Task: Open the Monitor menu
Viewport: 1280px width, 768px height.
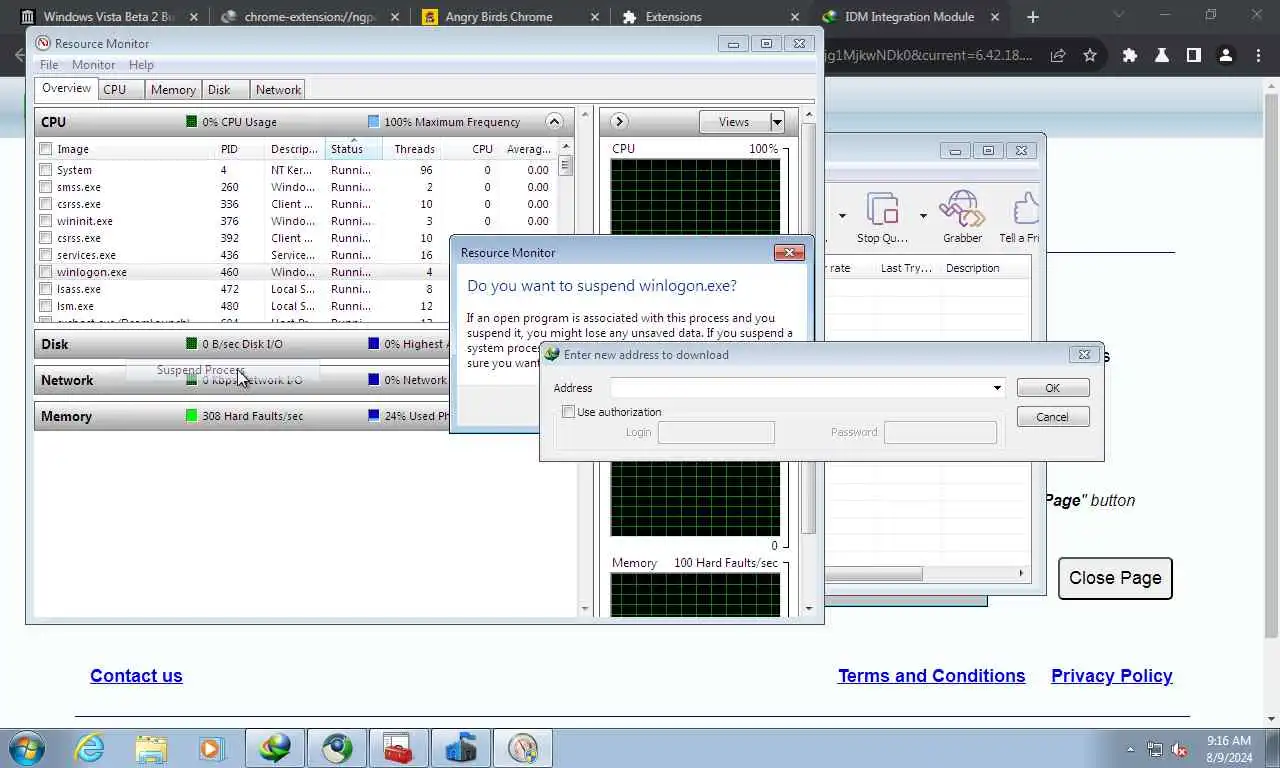Action: click(x=93, y=65)
